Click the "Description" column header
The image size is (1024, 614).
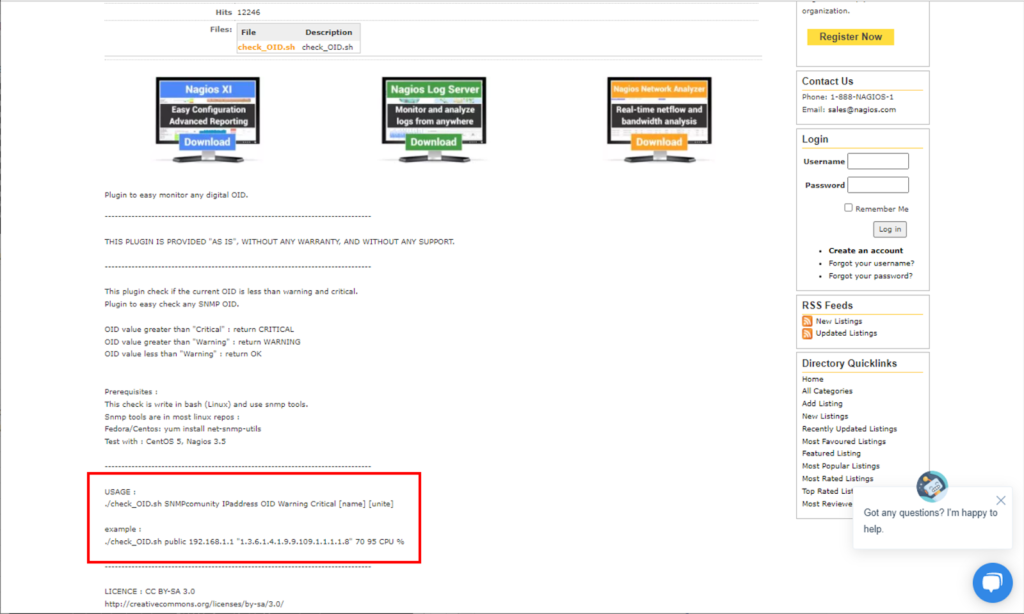pos(328,32)
